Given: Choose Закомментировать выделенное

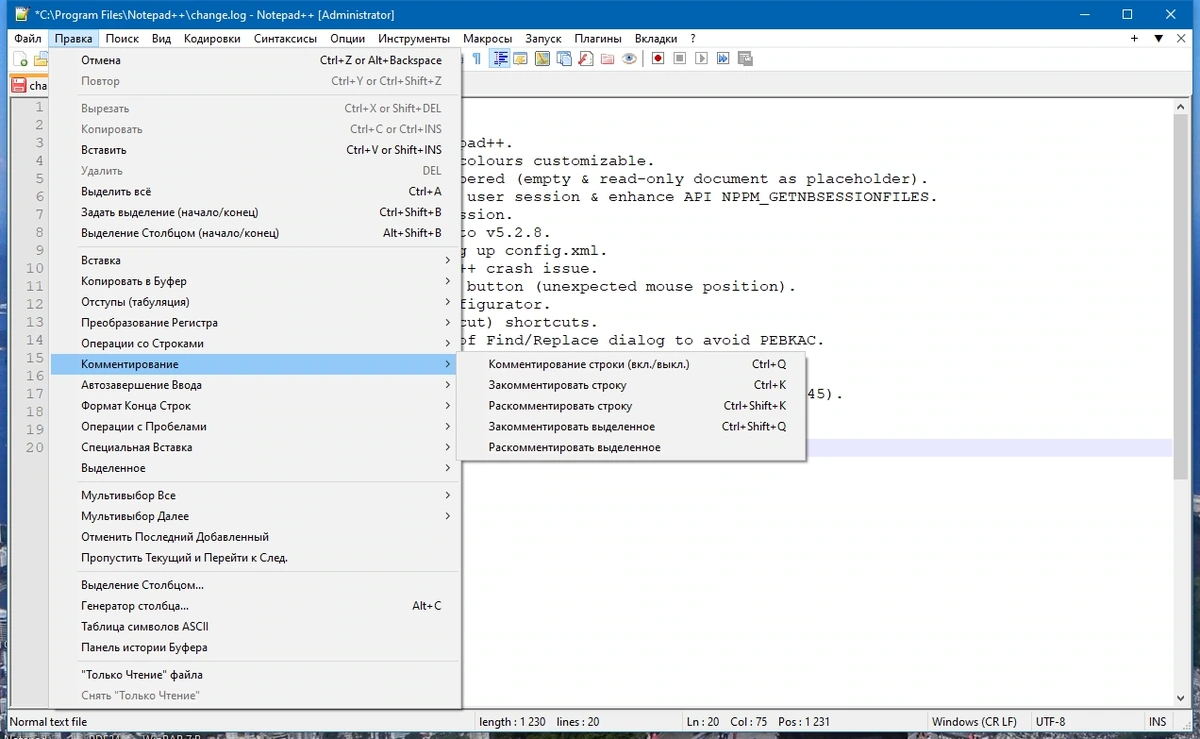Looking at the screenshot, I should click(x=631, y=426).
